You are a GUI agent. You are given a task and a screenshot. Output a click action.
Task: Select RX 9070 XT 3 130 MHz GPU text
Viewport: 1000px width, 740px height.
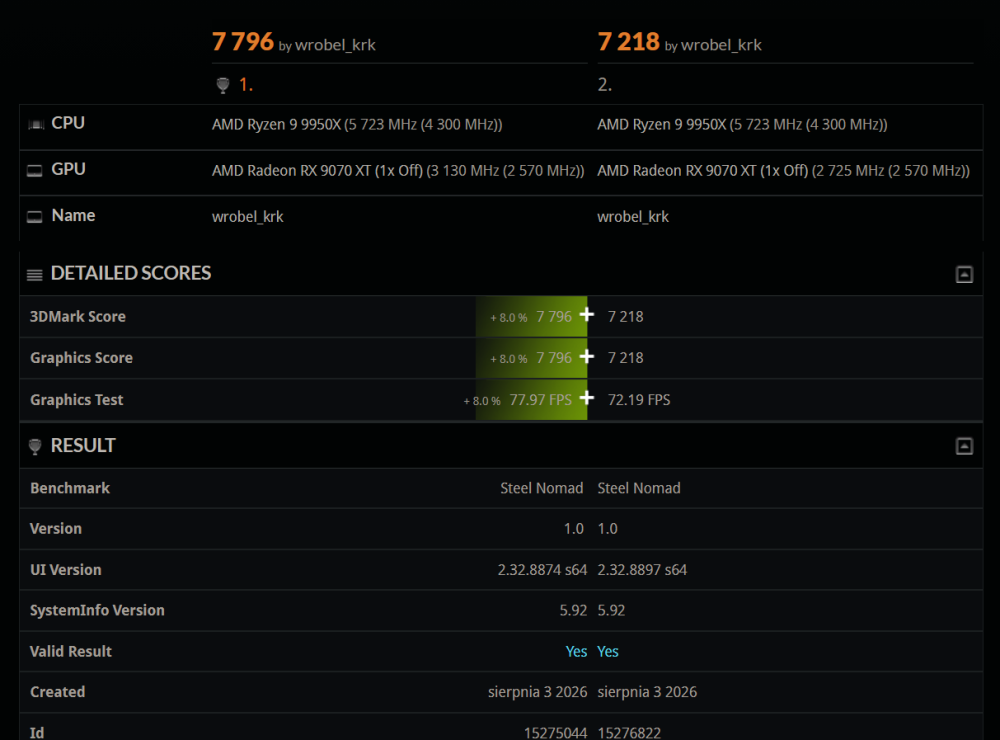coord(398,171)
